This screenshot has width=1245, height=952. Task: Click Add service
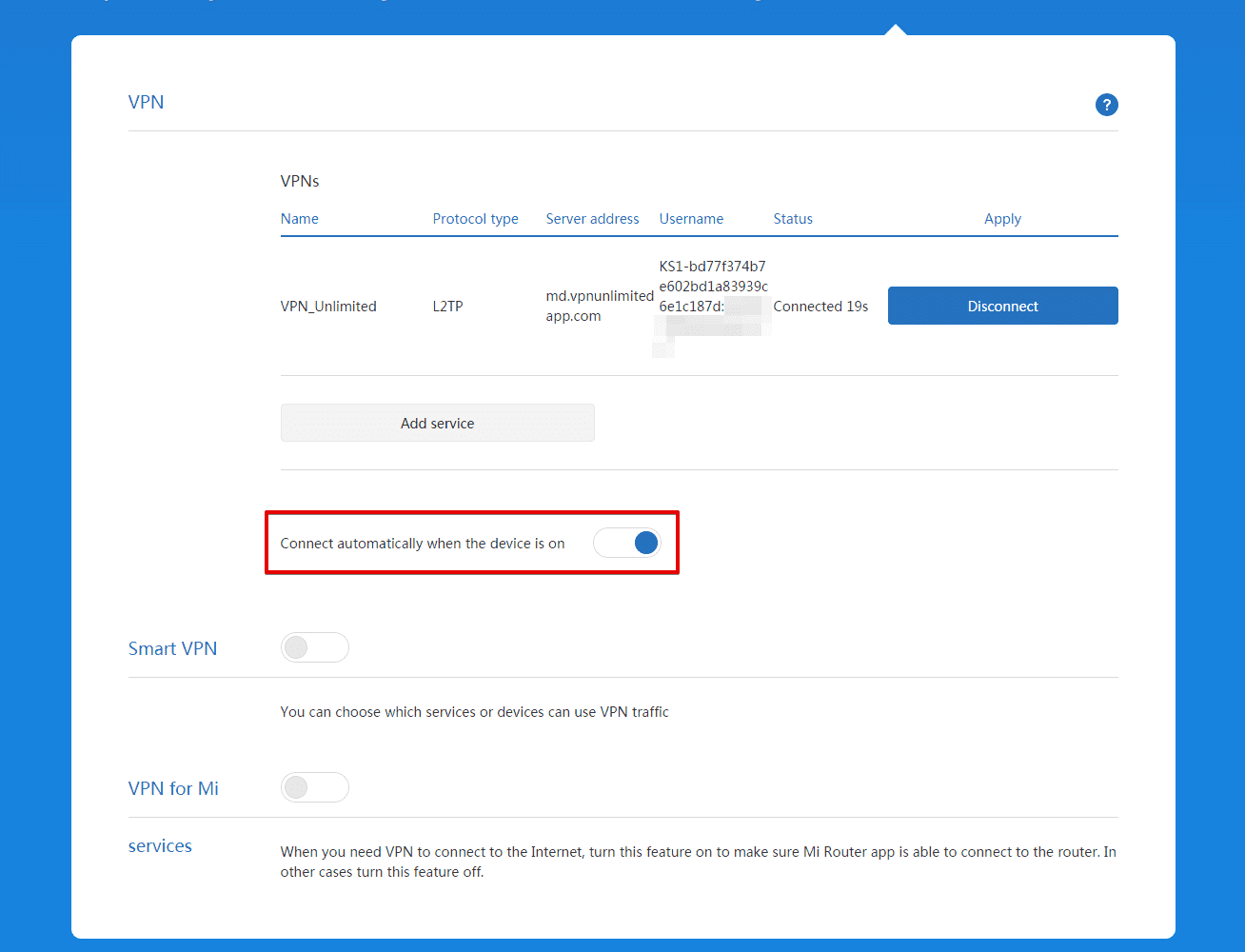(x=437, y=423)
